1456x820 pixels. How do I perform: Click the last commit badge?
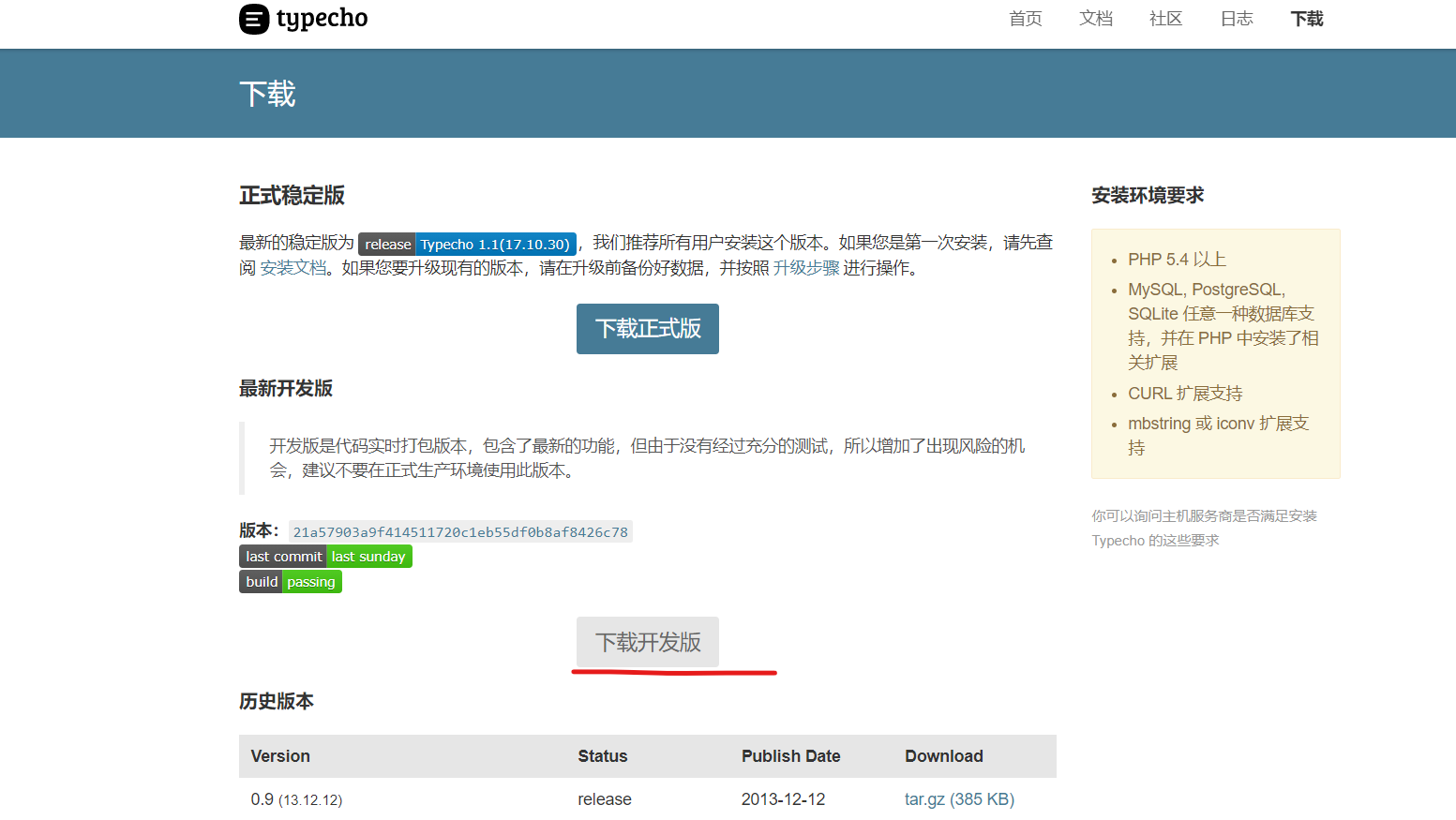(x=325, y=557)
